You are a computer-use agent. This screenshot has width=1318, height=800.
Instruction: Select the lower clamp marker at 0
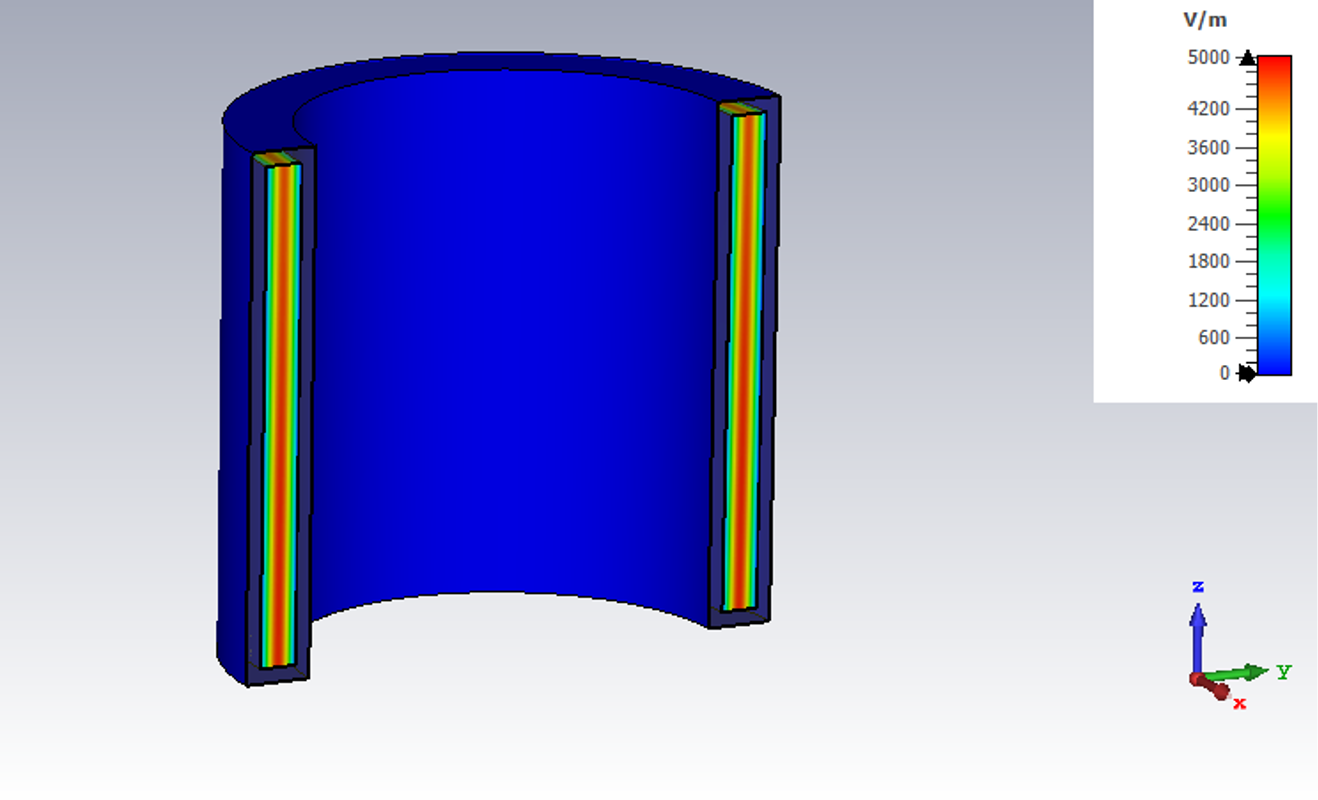(1247, 373)
